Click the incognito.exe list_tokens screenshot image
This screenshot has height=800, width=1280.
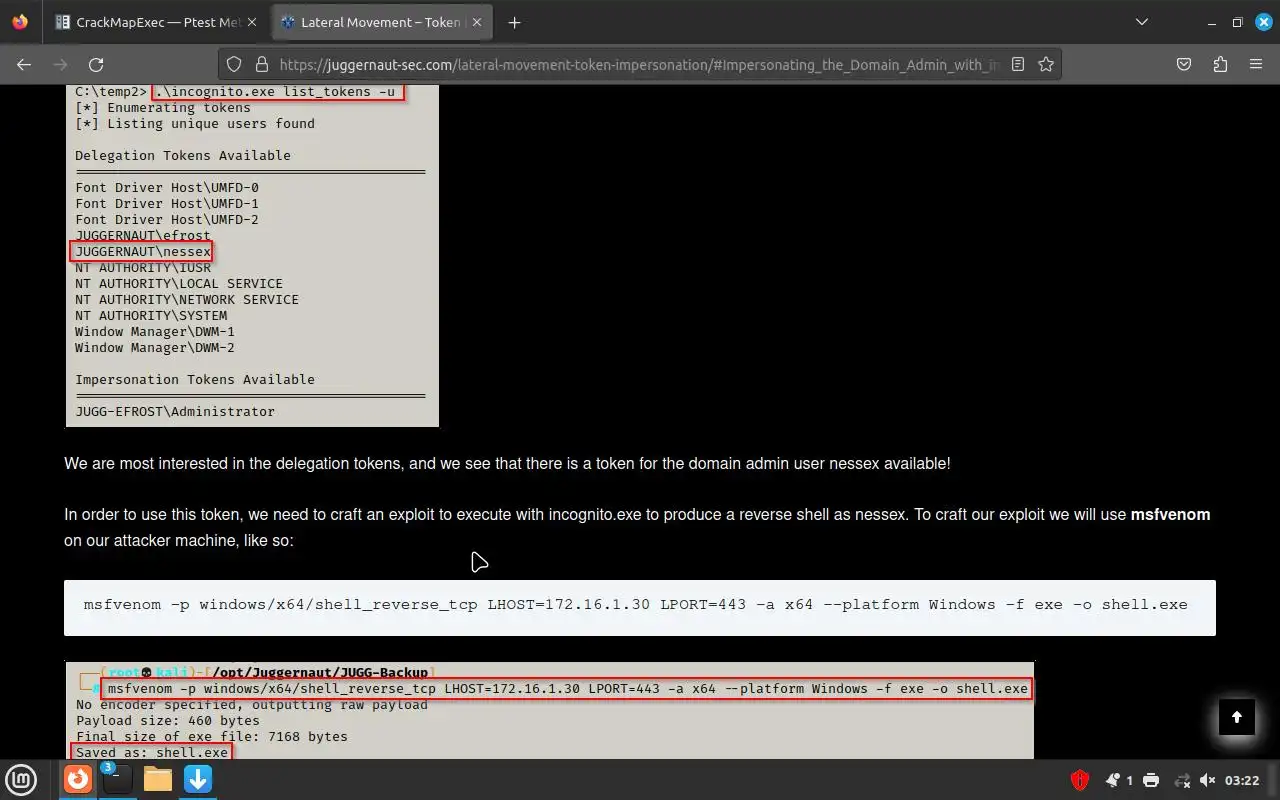click(x=252, y=256)
